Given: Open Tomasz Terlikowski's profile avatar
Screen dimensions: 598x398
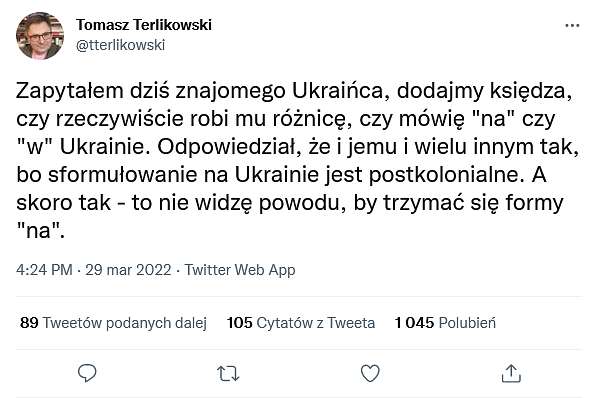Looking at the screenshot, I should [x=40, y=35].
